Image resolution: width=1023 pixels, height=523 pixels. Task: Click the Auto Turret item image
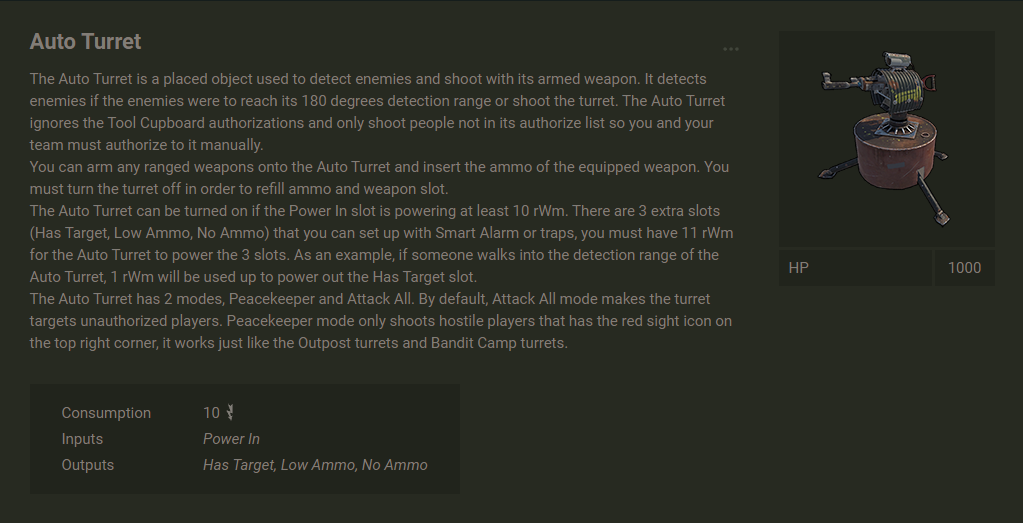pyautogui.click(x=886, y=139)
